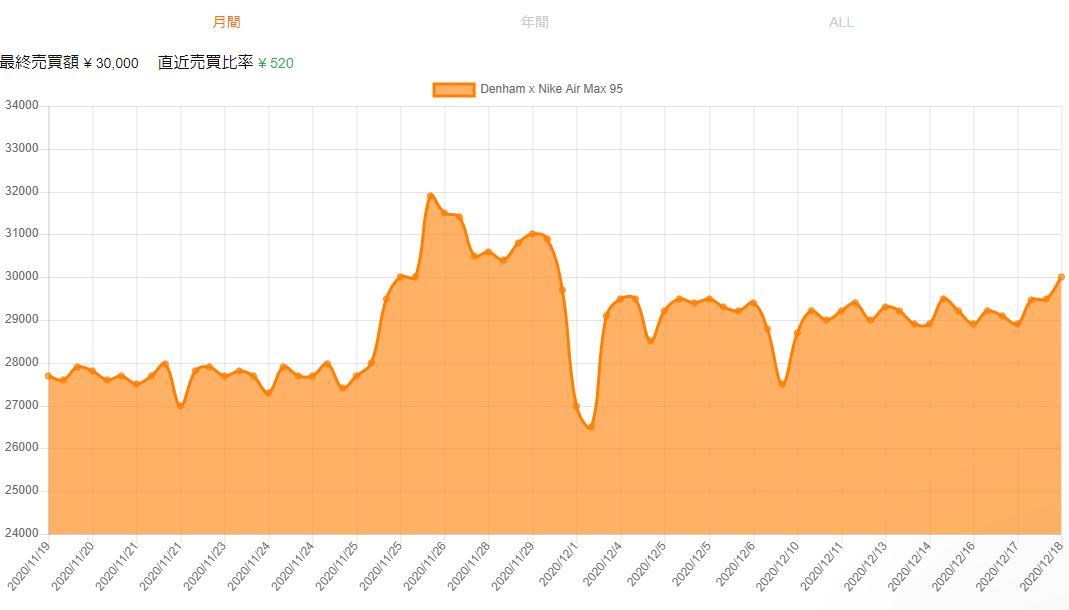Click the 2020/12/16 date label
Screen dimensions: 1069x610
pyautogui.click(x=954, y=566)
